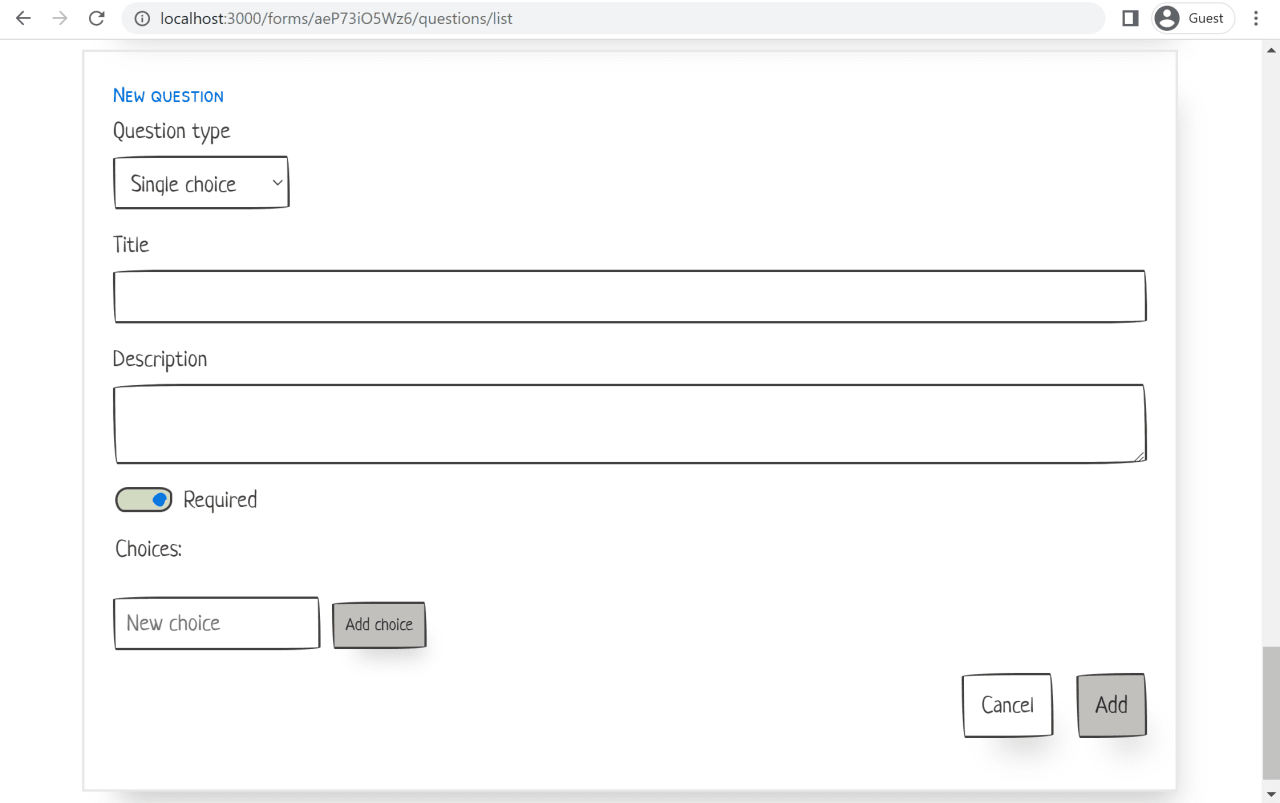Click the browser forward navigation arrow
1280x803 pixels.
(x=60, y=18)
